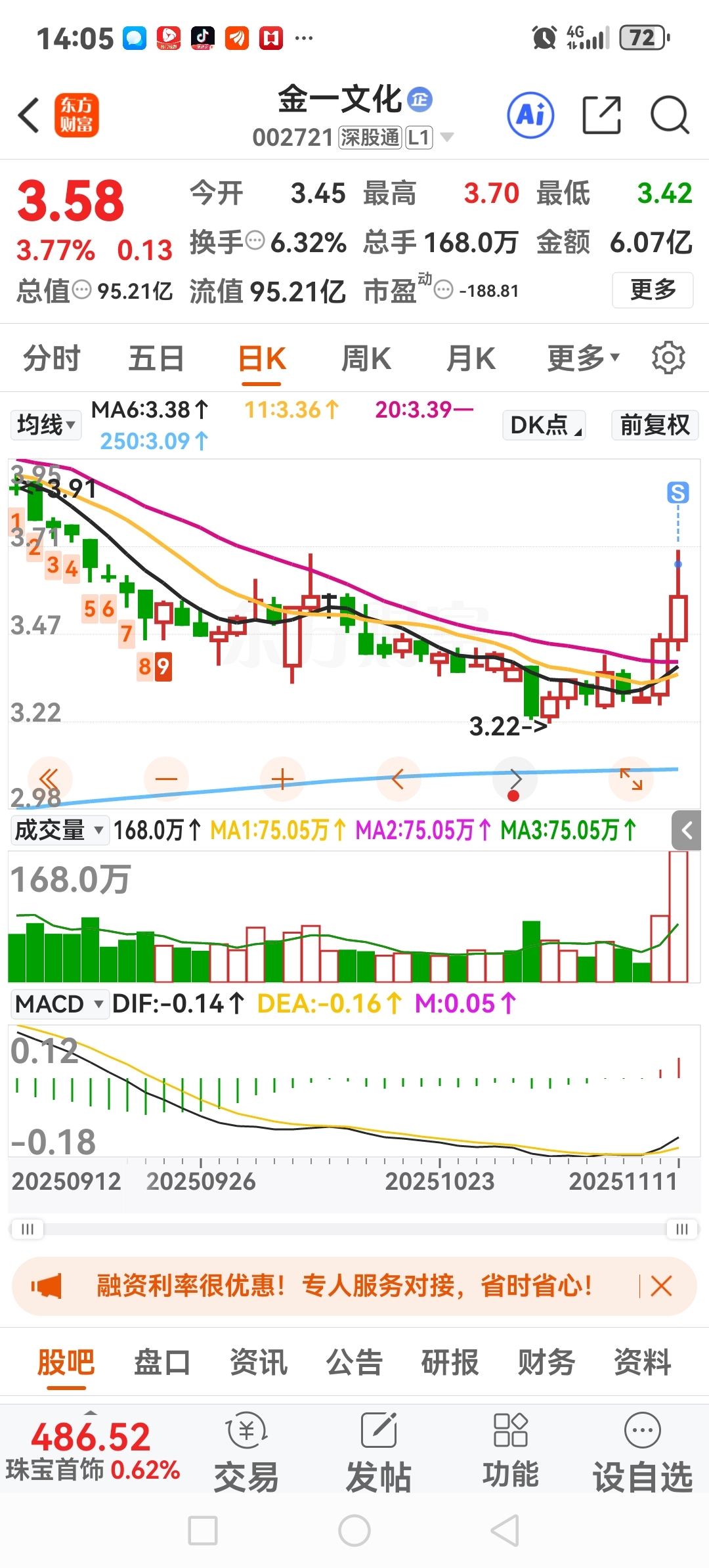Open the search magnifier icon
This screenshot has width=709, height=1568.
coord(670,115)
